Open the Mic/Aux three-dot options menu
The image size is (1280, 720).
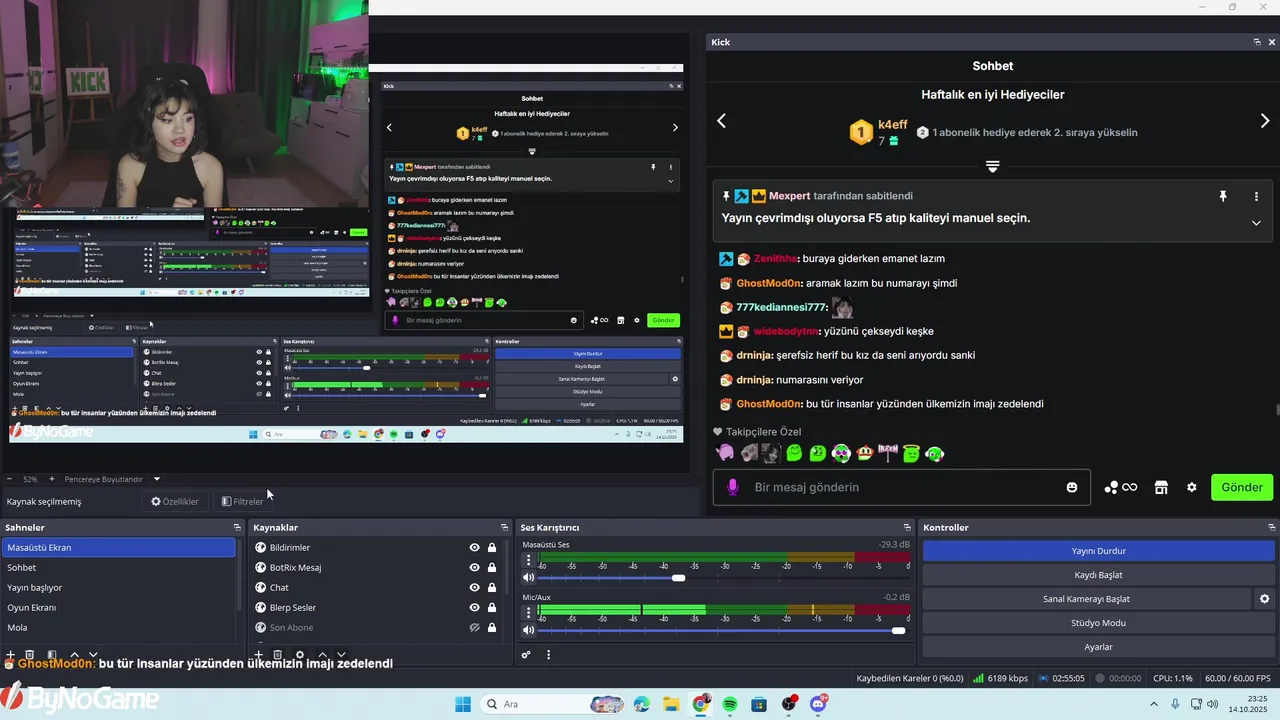click(x=529, y=612)
